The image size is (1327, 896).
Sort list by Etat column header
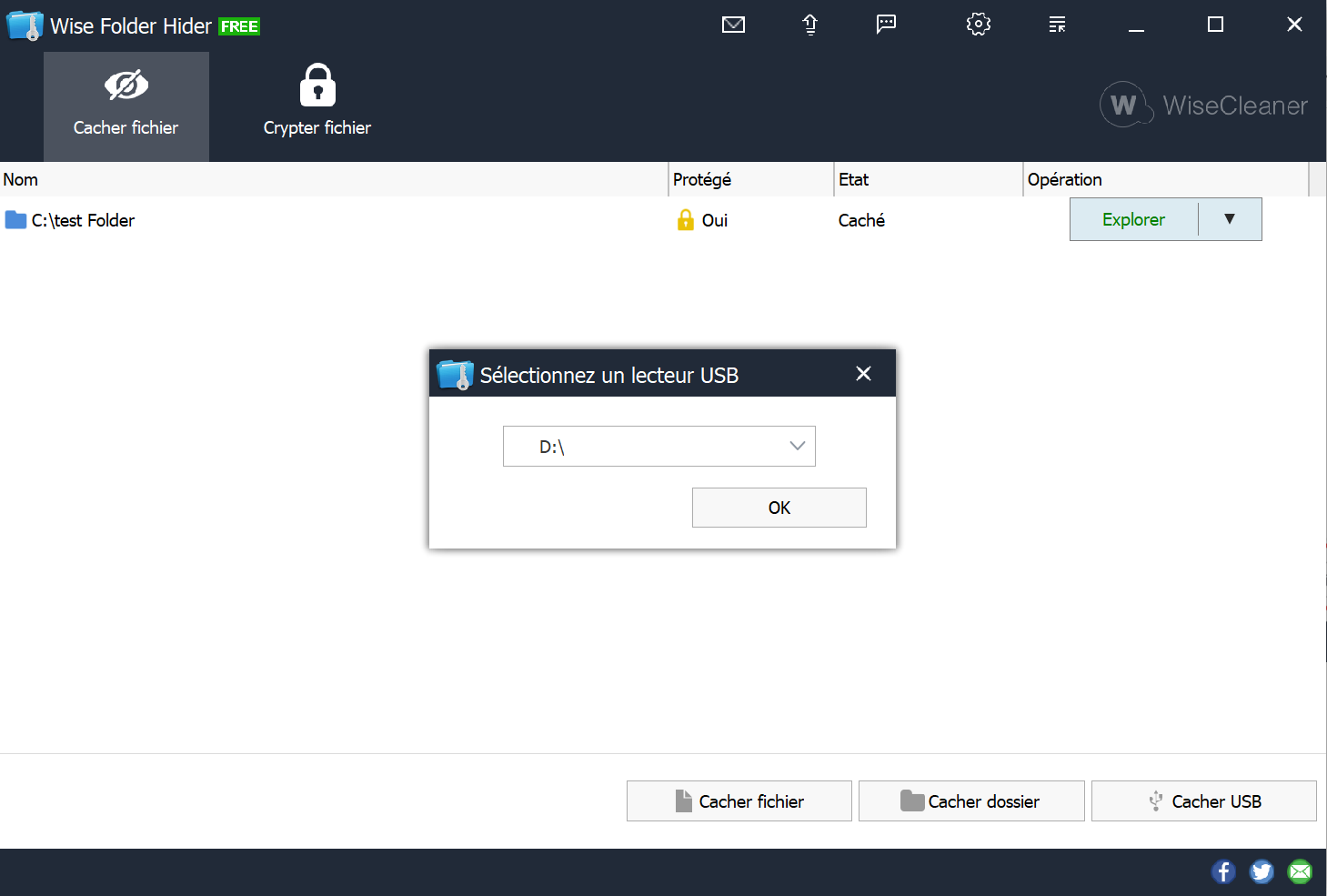tap(929, 179)
